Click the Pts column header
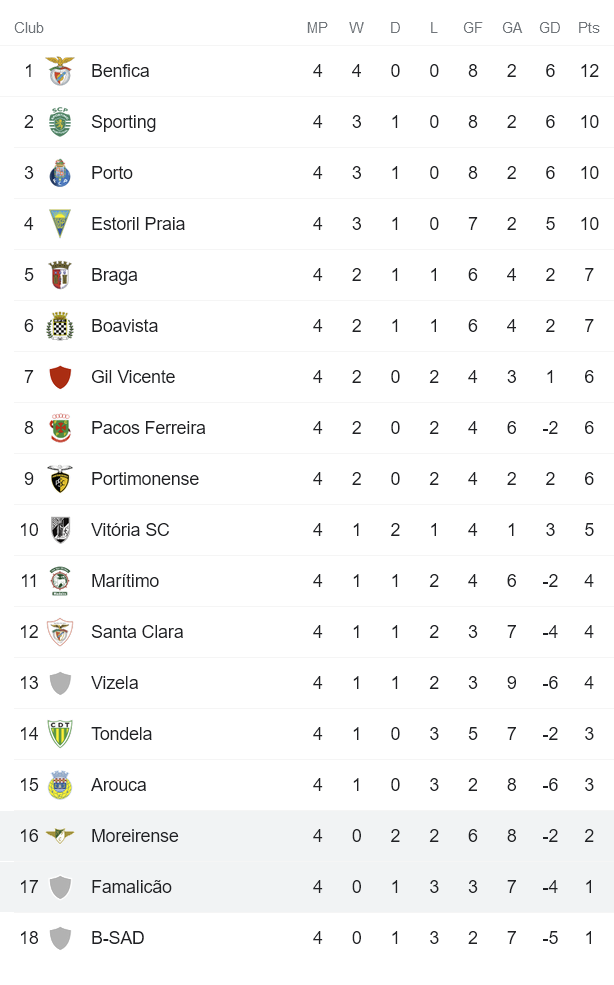The image size is (614, 985). [589, 28]
